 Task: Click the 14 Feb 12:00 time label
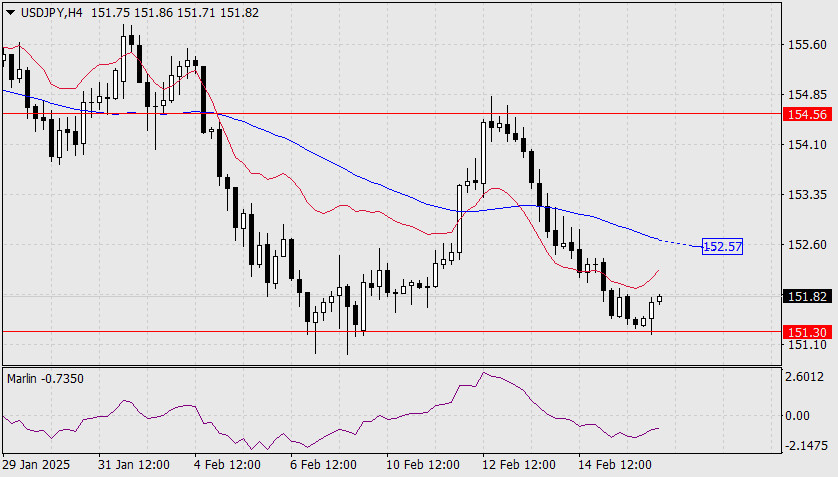(x=615, y=465)
